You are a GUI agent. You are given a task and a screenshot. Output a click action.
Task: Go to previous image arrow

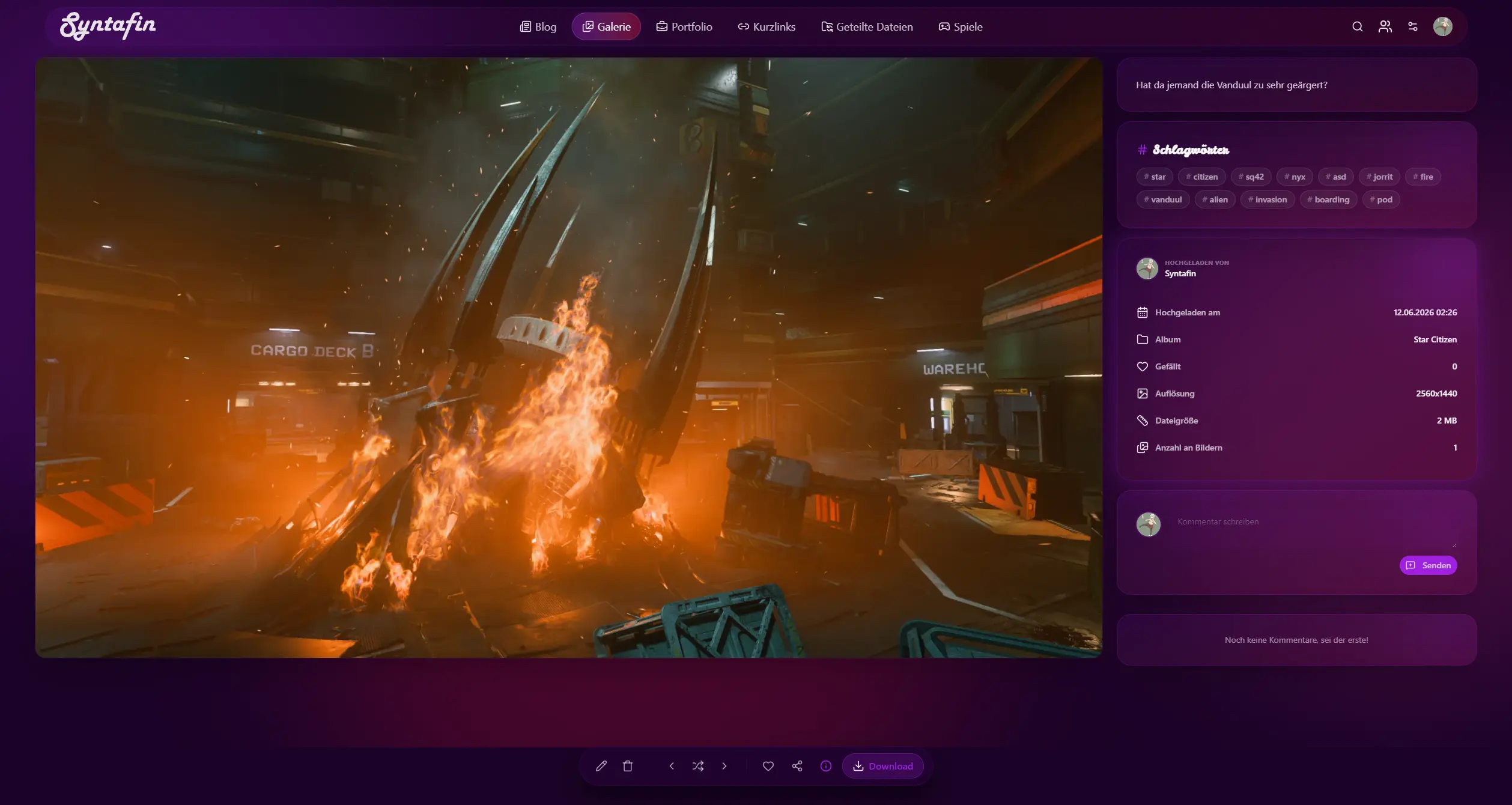pyautogui.click(x=672, y=766)
